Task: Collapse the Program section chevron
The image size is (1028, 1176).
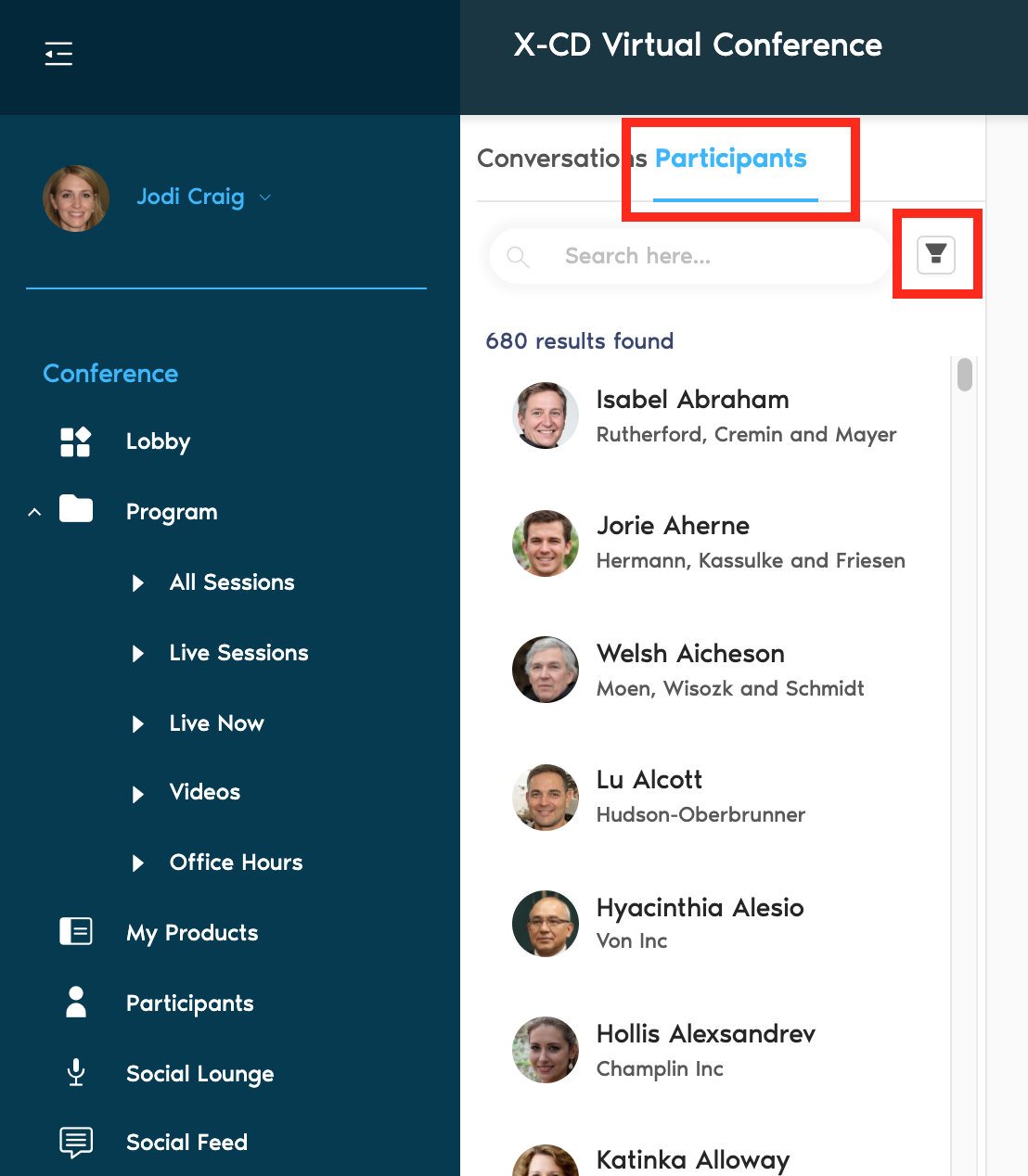Action: (x=34, y=512)
